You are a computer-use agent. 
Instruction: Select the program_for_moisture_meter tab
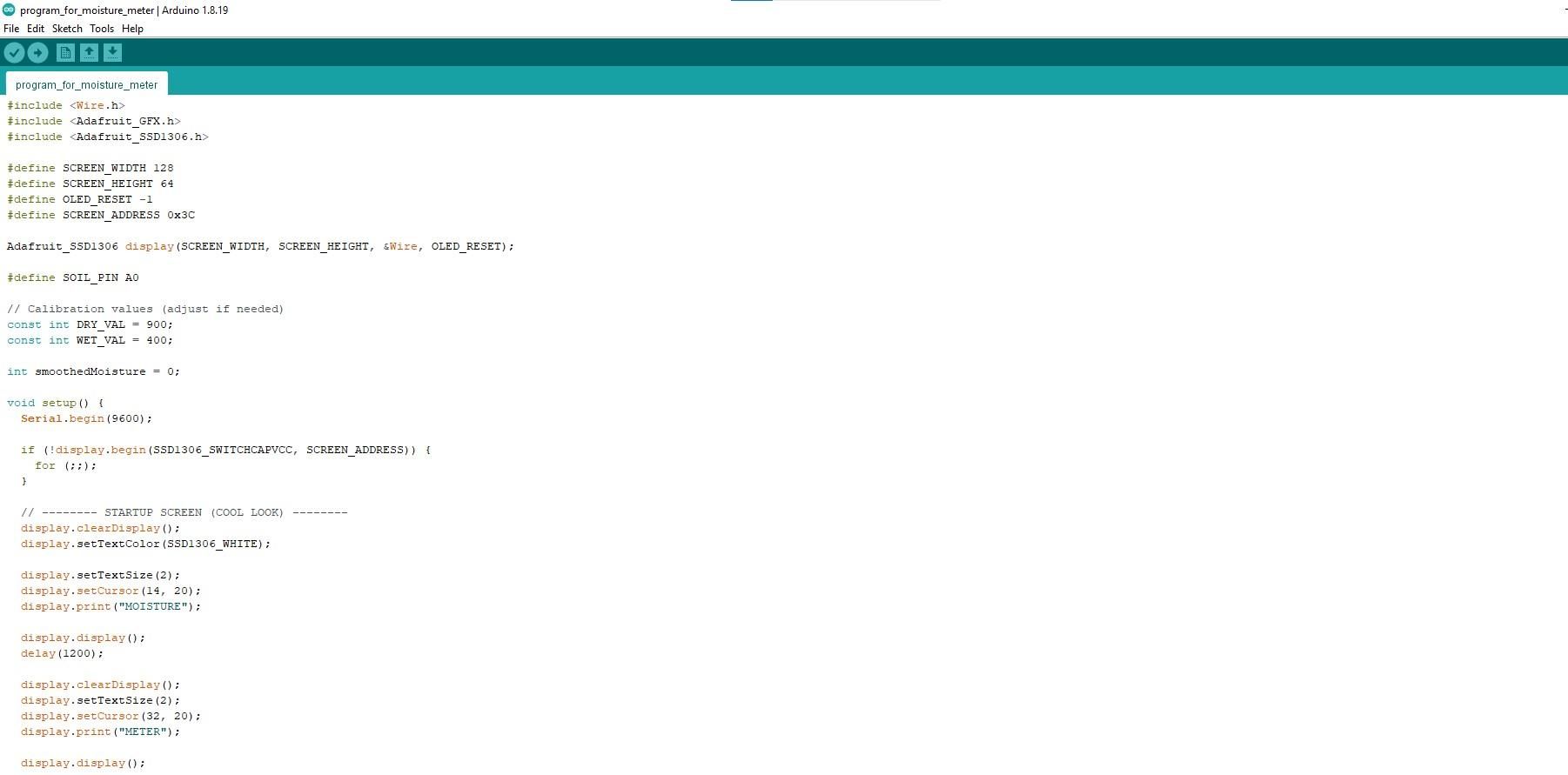click(x=87, y=84)
